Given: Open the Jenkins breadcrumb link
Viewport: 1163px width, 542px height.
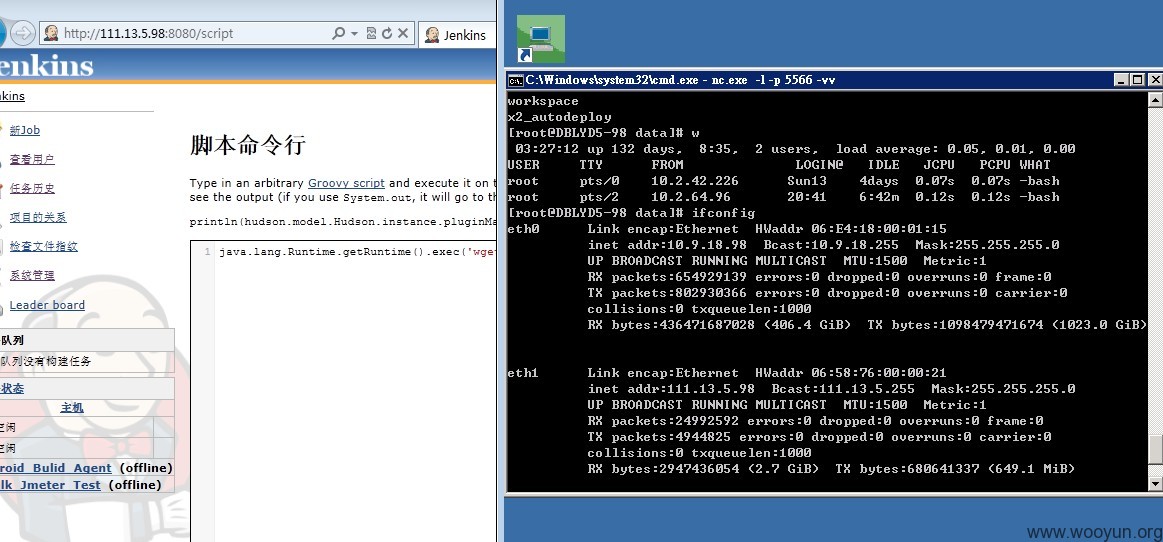Looking at the screenshot, I should tap(13, 96).
